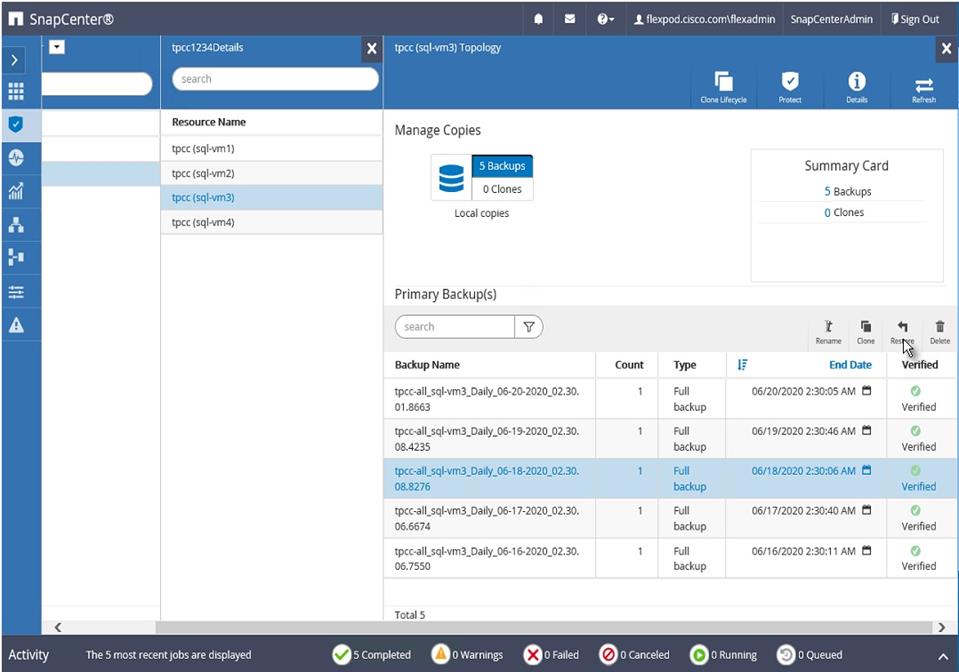Click calendar icon for 06/20/2020 backup
Viewport: 959px width, 672px height.
[866, 391]
